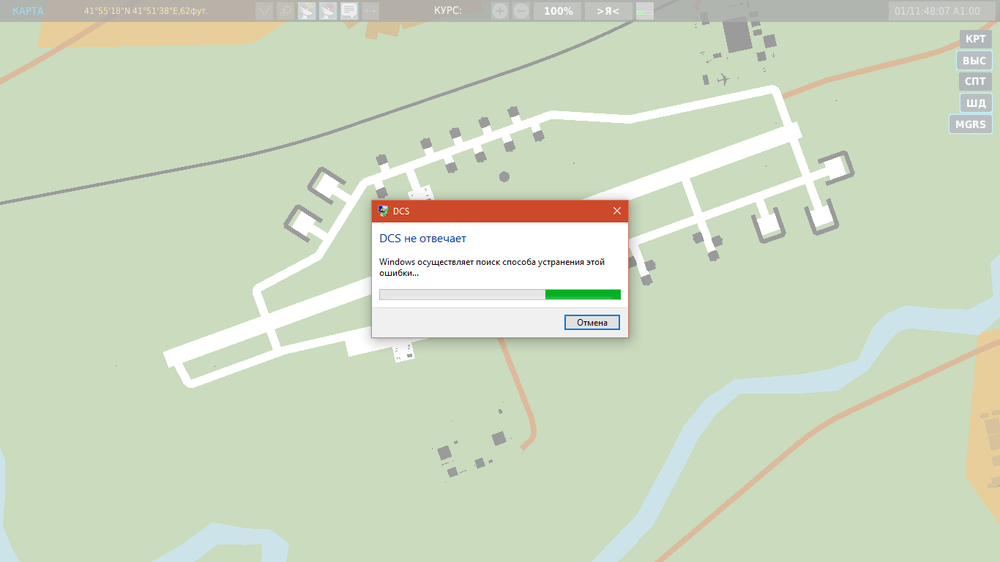Image resolution: width=1000 pixels, height=562 pixels.
Task: Toggle the yellow radar dish icon
Action: point(307,11)
